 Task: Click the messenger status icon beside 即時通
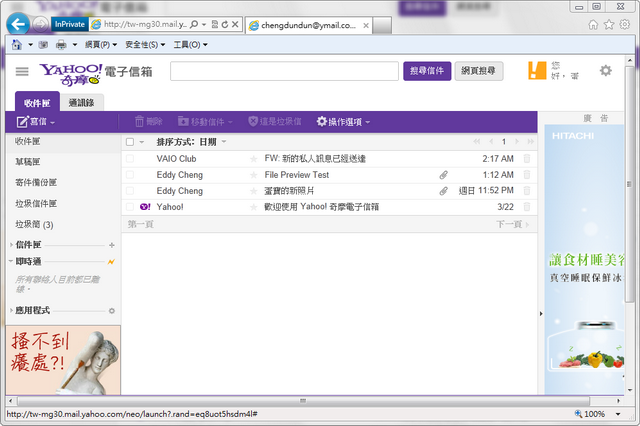pyautogui.click(x=111, y=262)
